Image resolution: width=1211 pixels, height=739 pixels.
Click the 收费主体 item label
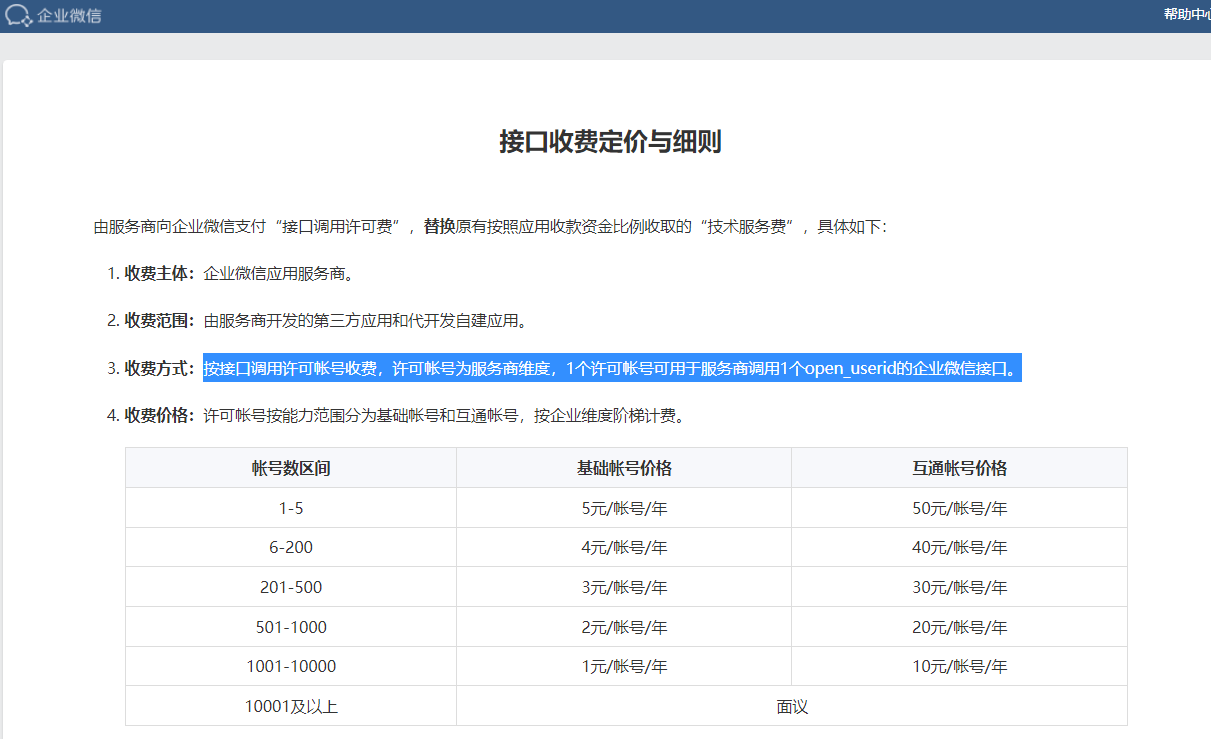tap(158, 273)
